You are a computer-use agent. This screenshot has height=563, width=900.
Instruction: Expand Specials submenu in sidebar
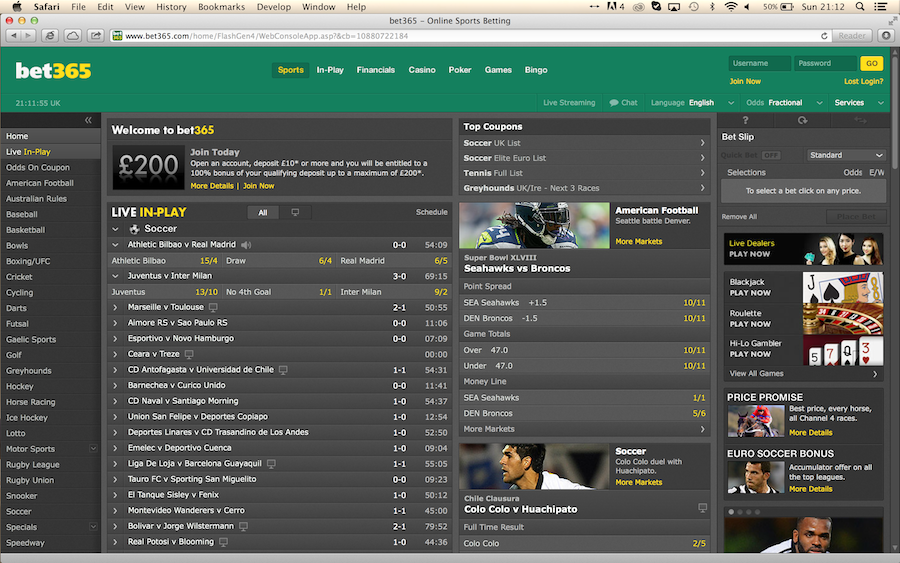(x=93, y=526)
